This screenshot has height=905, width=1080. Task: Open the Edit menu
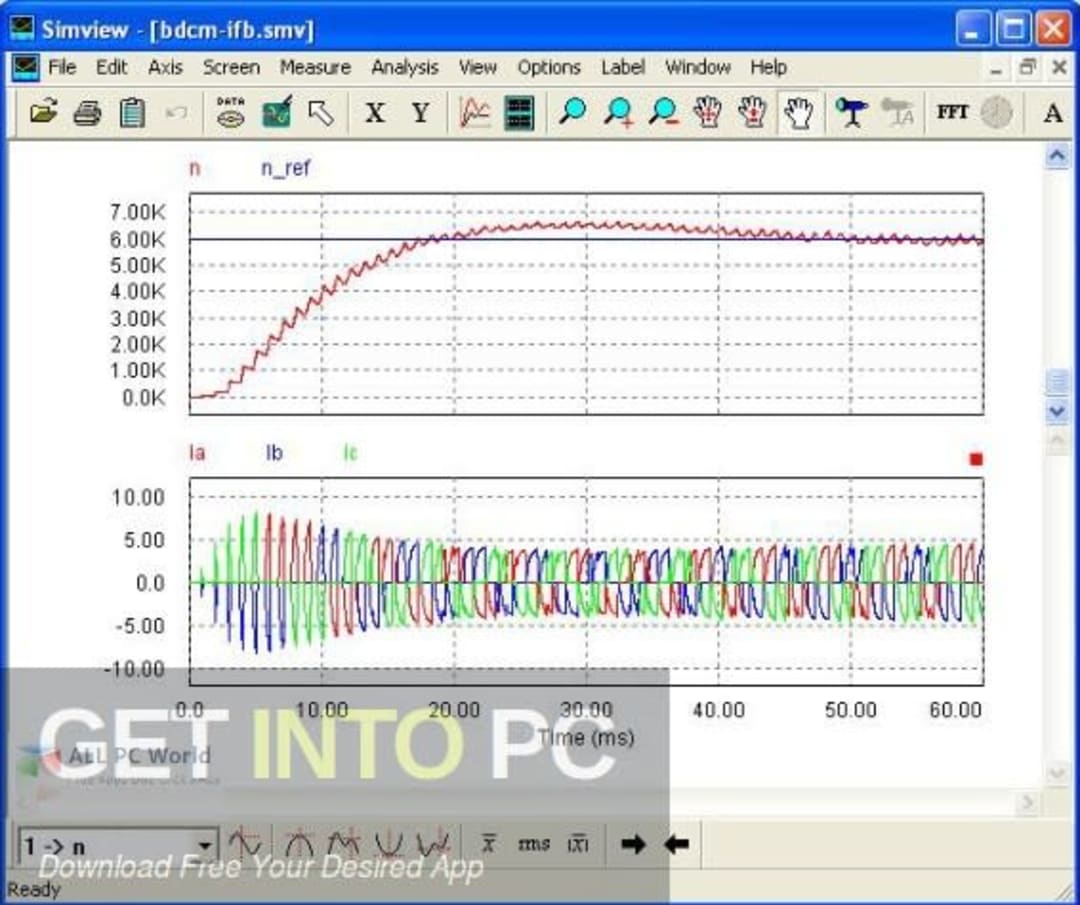[x=112, y=67]
